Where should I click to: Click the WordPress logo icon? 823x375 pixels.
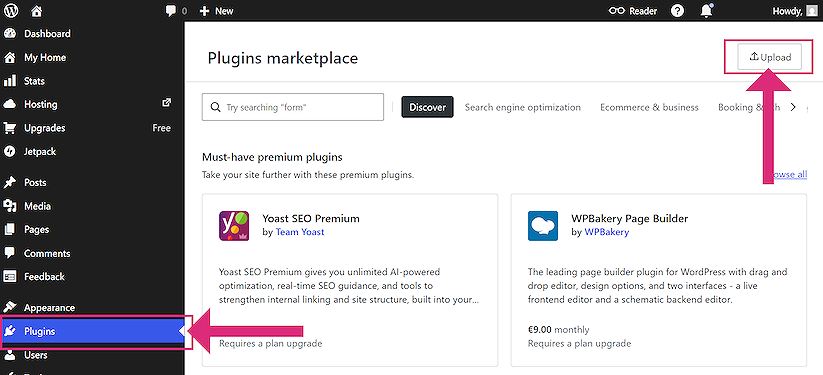10,11
